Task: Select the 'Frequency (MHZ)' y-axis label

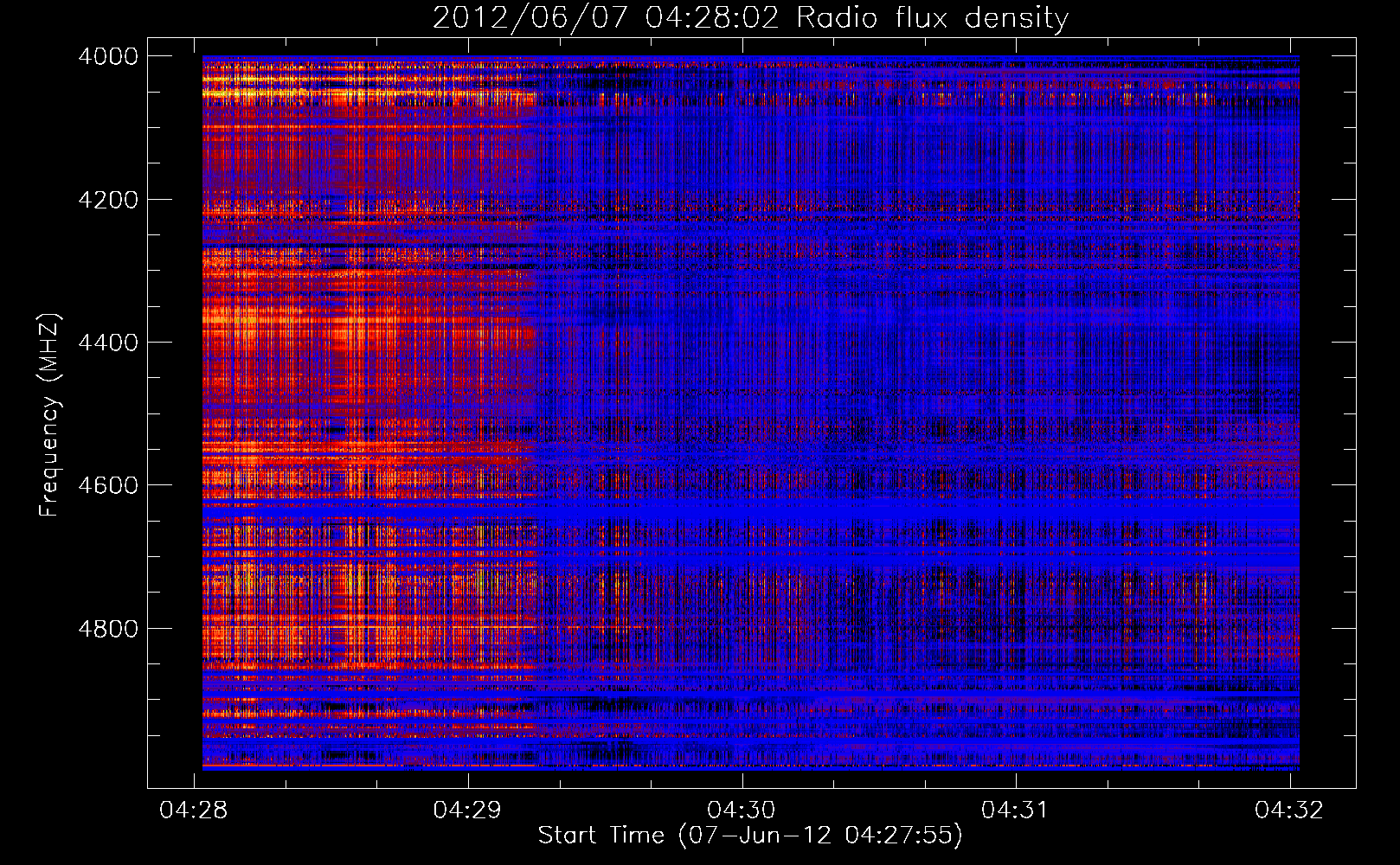Action: tap(50, 415)
